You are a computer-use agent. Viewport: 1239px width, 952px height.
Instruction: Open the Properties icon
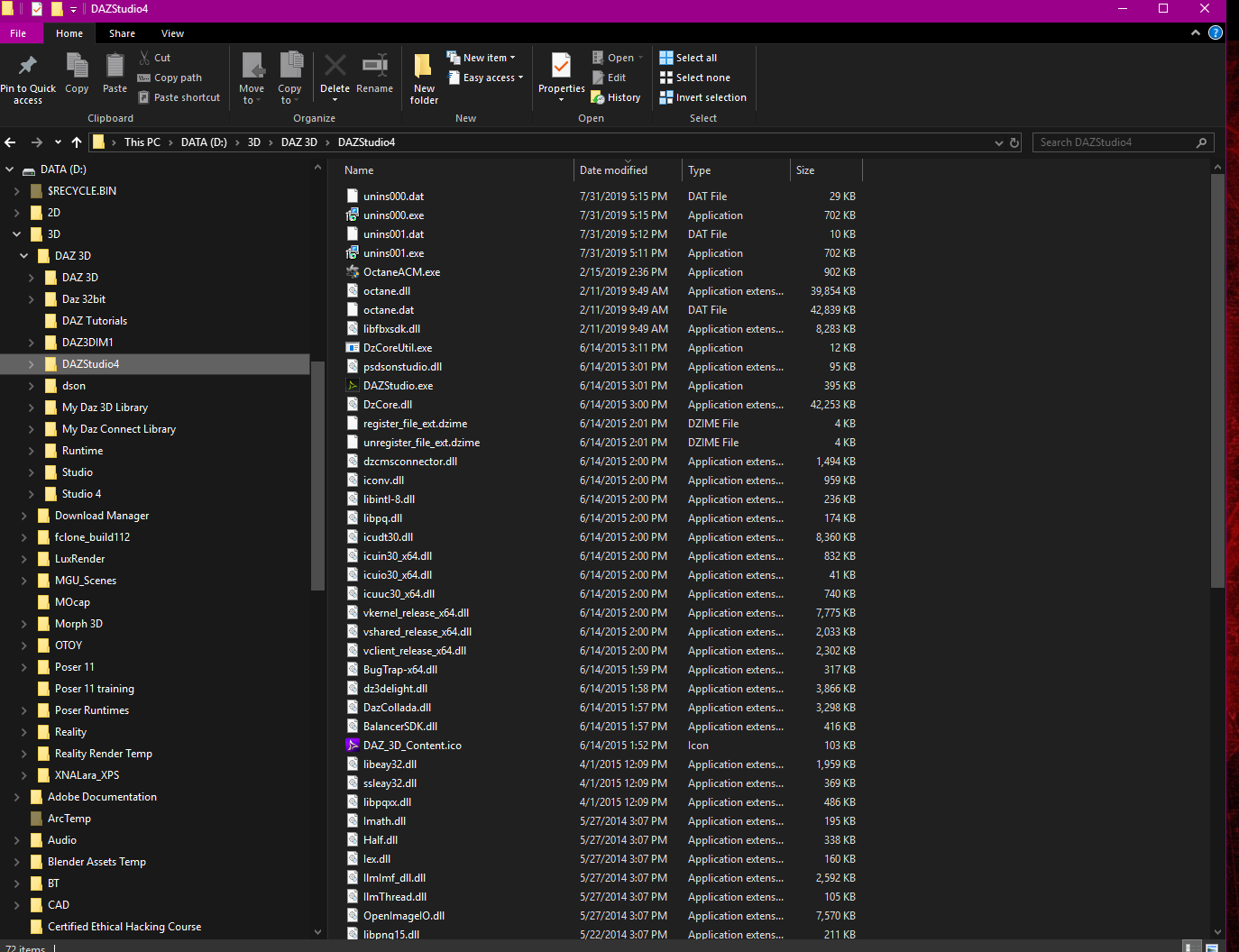tap(561, 65)
